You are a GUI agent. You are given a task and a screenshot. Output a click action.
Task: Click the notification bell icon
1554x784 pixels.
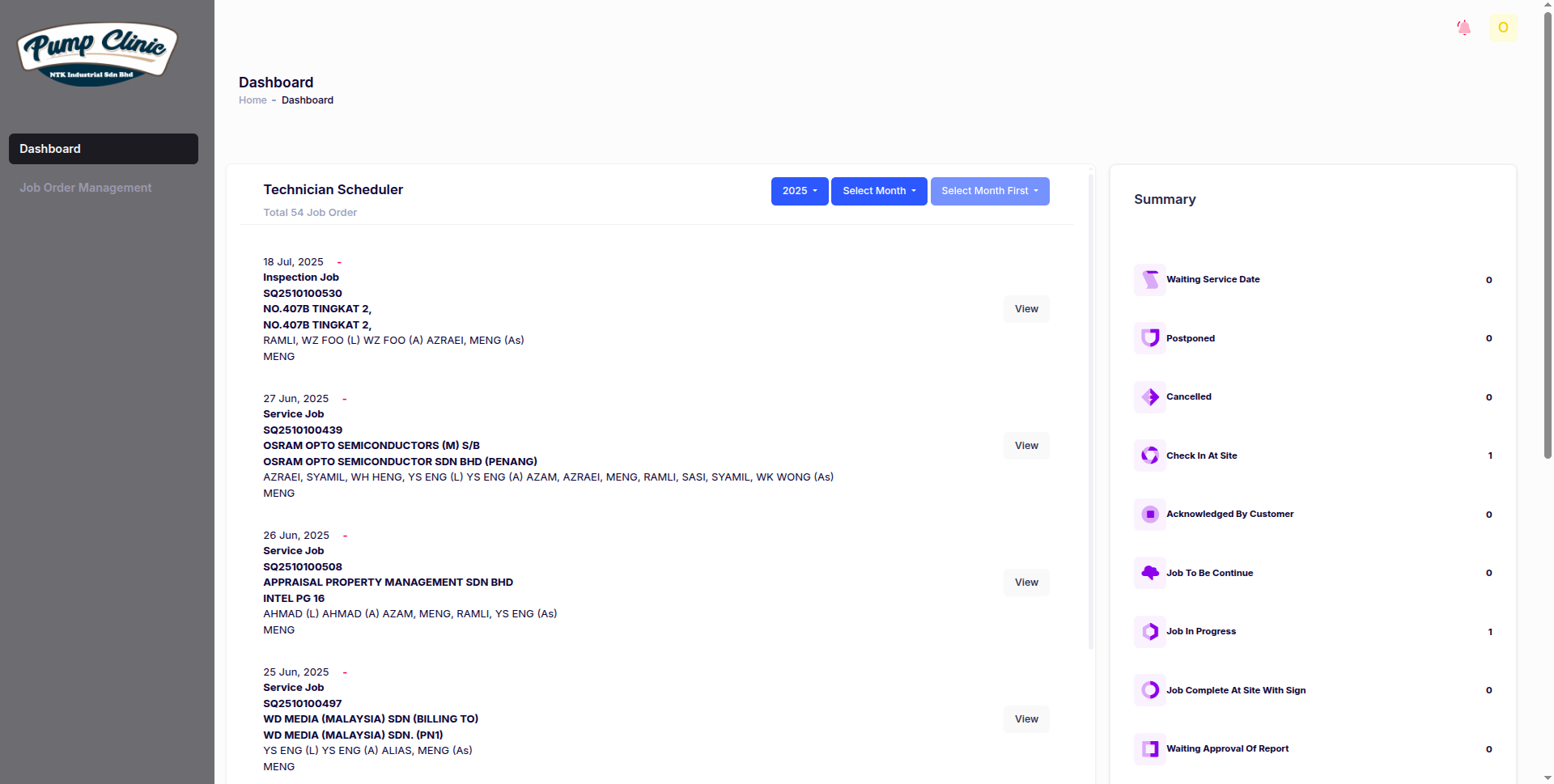point(1463,28)
